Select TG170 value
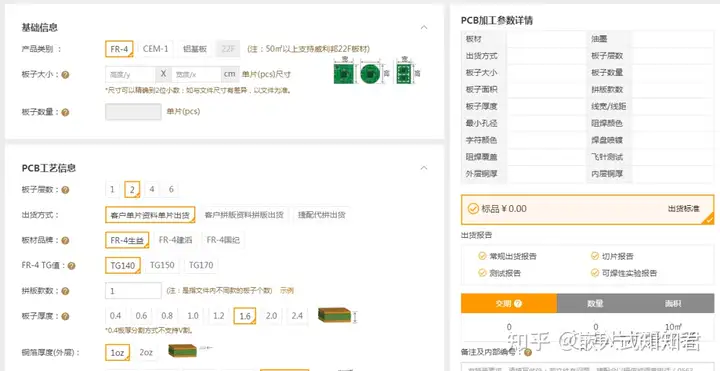The height and width of the screenshot is (371, 720). 201,265
